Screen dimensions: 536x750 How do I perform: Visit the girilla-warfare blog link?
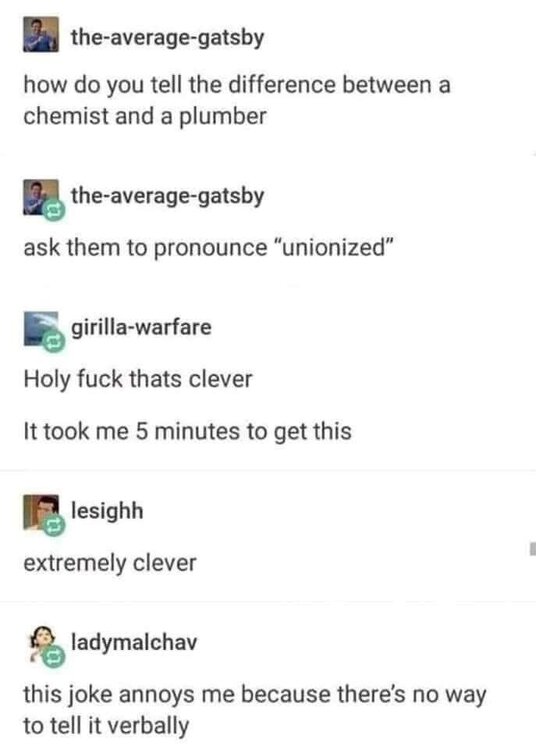pyautogui.click(x=141, y=328)
